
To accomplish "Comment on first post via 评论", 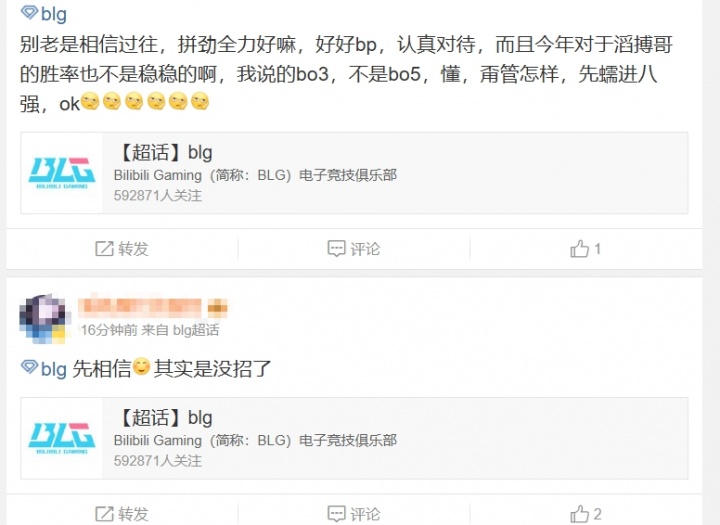I will point(354,249).
